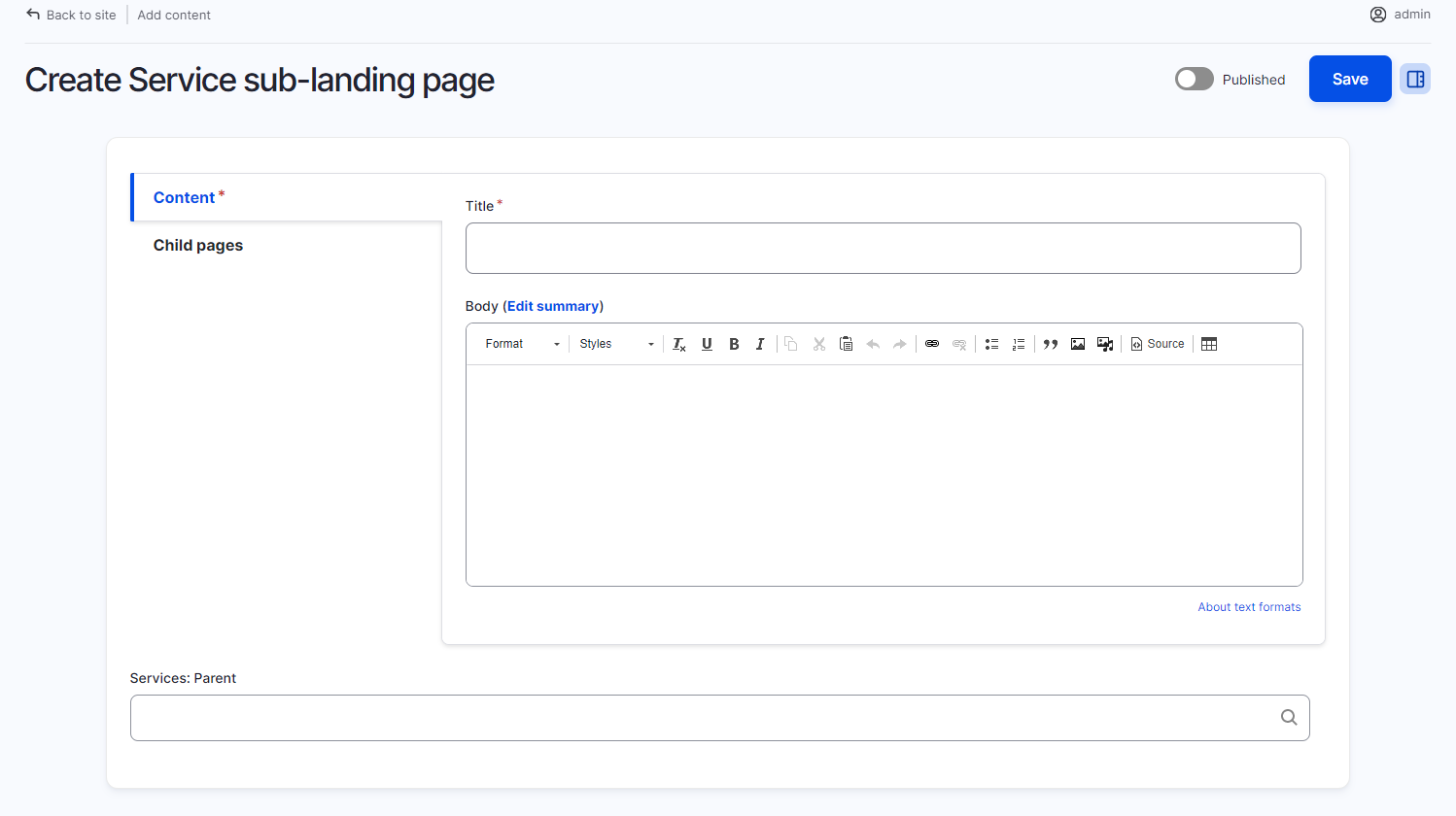Click the Create Service sub-landing page heading
Screen dimensions: 1456x816
tap(260, 80)
